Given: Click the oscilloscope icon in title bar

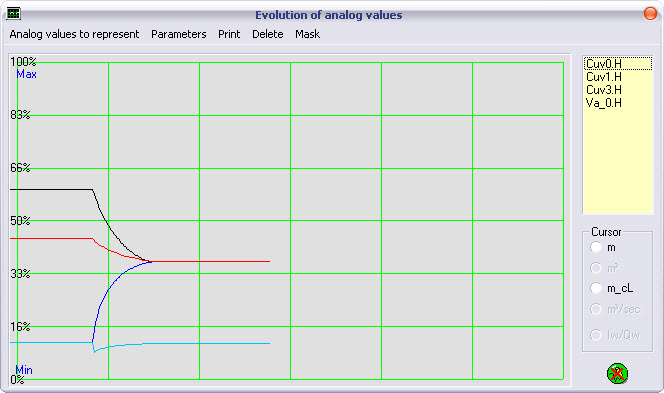Looking at the screenshot, I should click(14, 14).
